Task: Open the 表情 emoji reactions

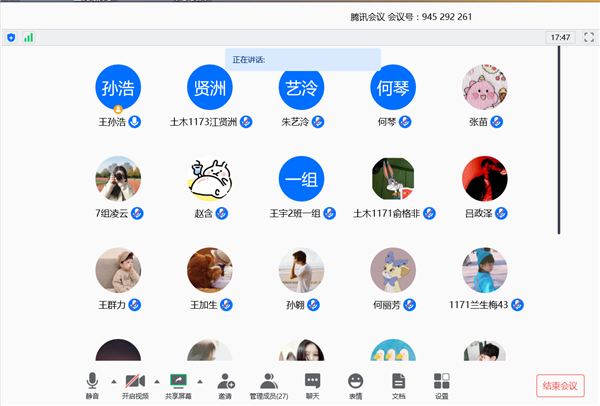Action: [x=355, y=383]
